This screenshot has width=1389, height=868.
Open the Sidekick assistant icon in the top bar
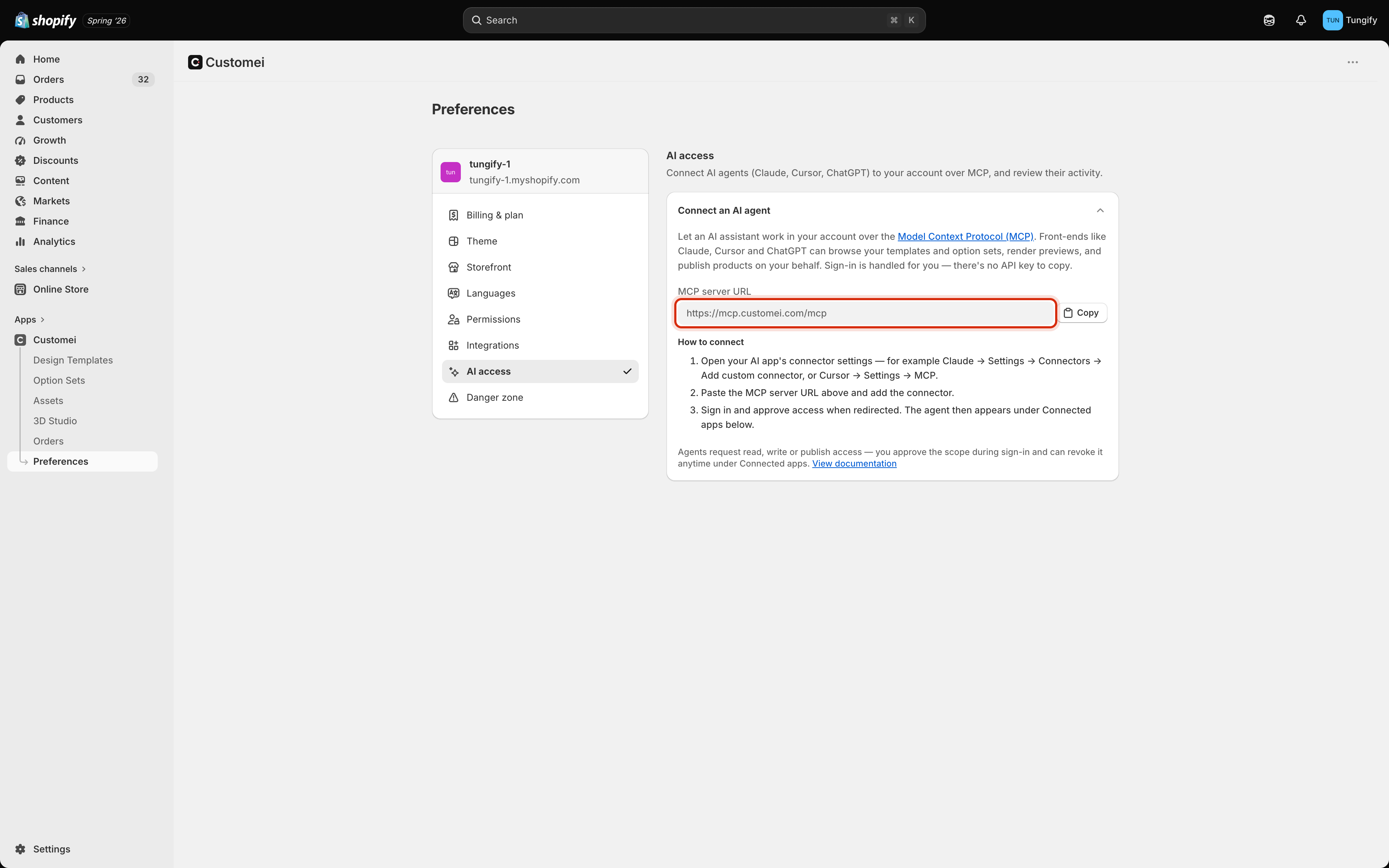point(1269,21)
